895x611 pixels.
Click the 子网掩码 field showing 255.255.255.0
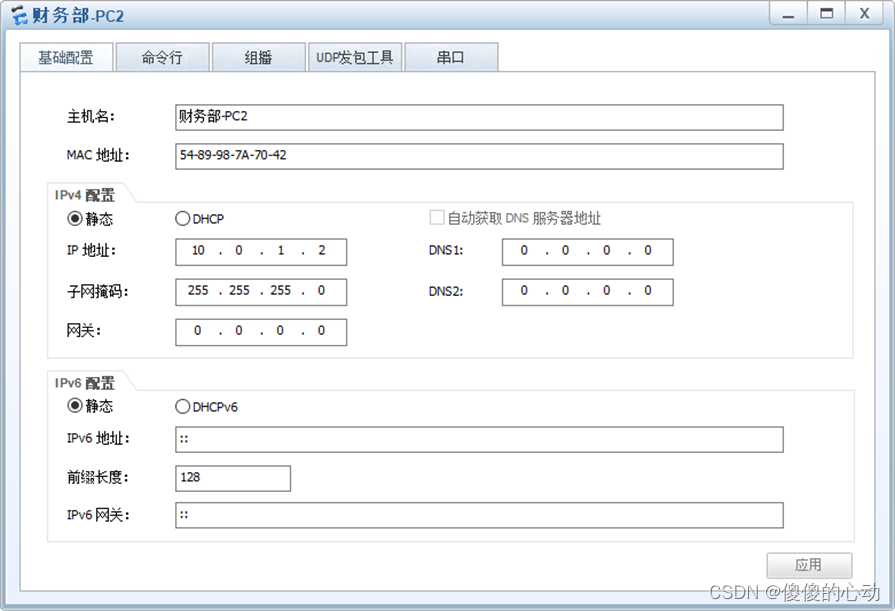tap(260, 291)
